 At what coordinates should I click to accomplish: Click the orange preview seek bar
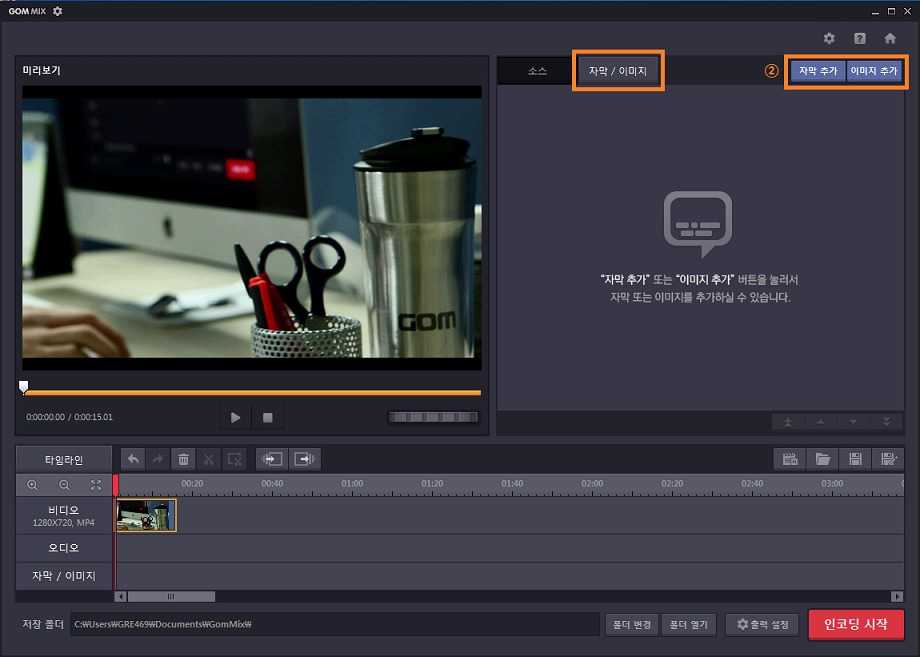(x=250, y=393)
